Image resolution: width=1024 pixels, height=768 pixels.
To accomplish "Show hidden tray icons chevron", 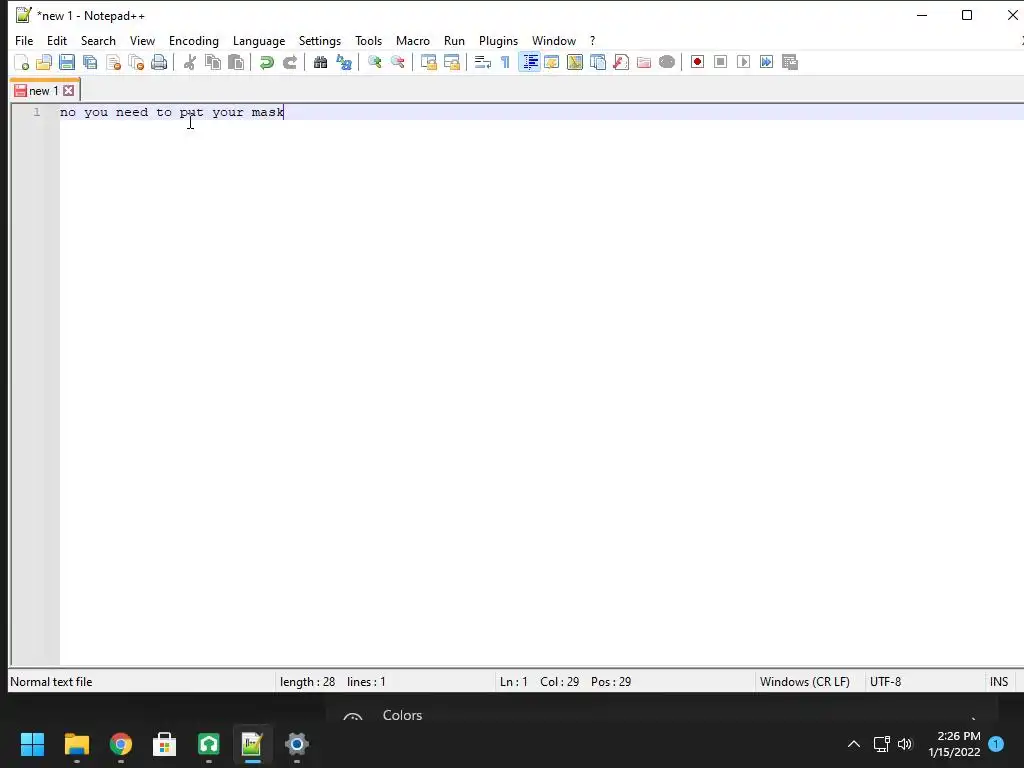I will (854, 744).
